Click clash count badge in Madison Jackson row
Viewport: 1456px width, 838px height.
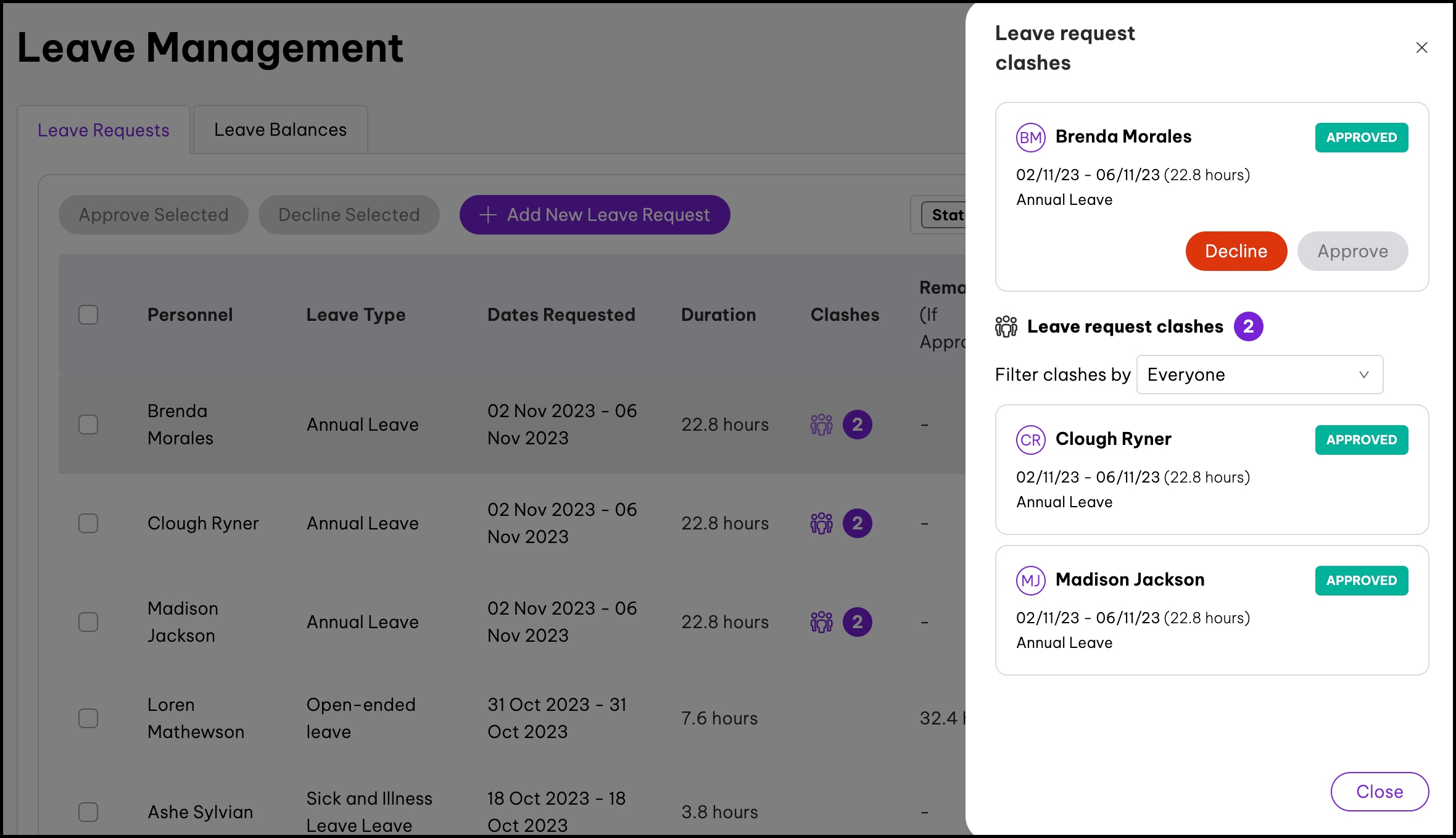pos(858,622)
